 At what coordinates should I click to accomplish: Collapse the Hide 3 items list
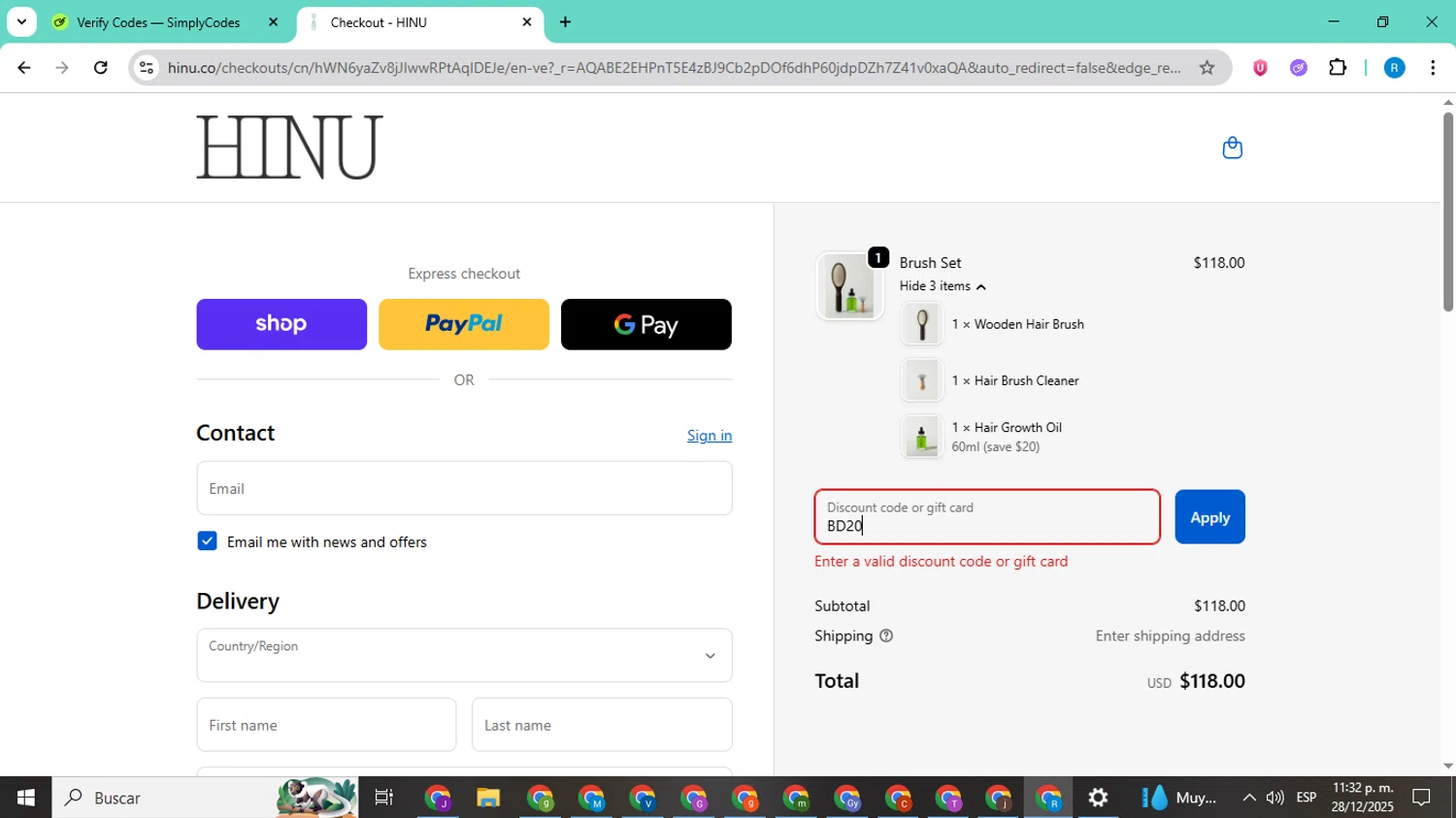coord(943,286)
